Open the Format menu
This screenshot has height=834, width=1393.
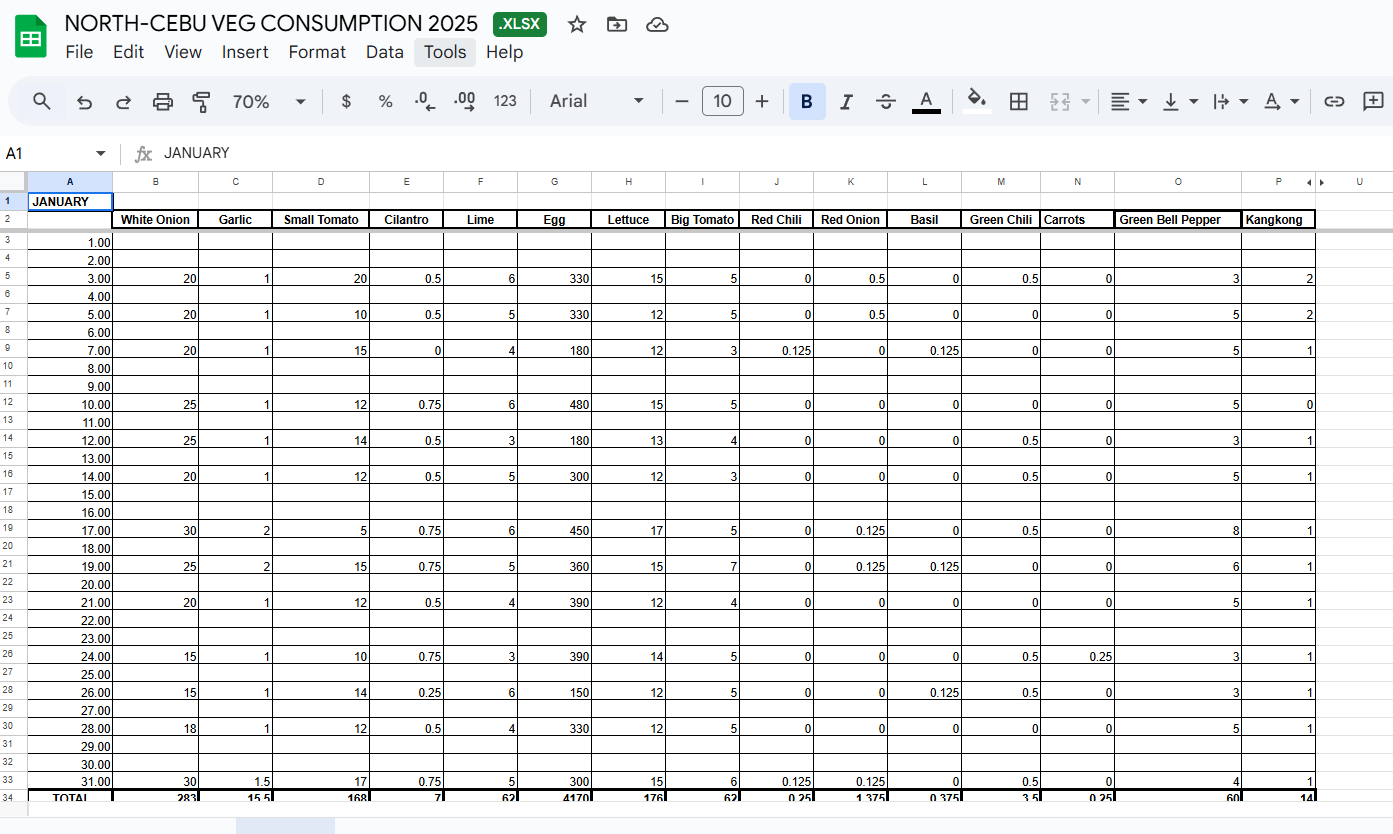pos(317,52)
